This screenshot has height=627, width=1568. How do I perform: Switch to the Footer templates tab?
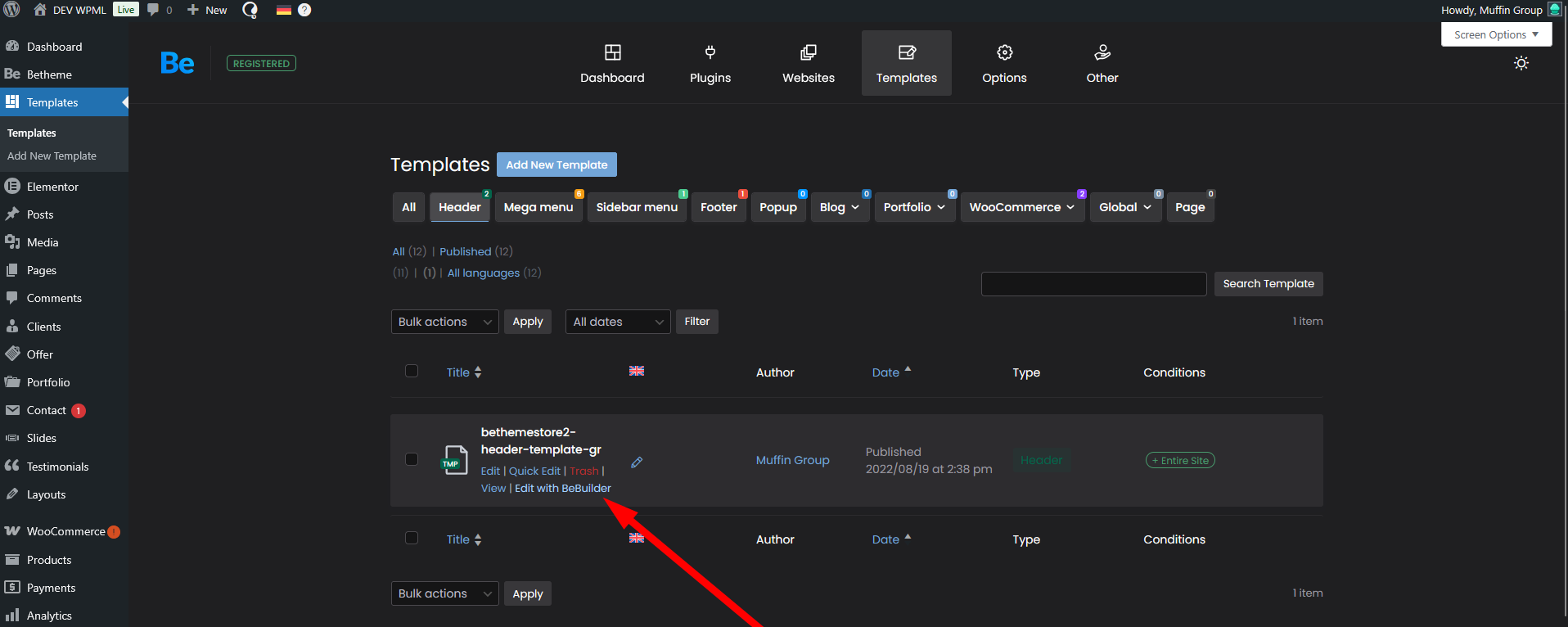[718, 207]
